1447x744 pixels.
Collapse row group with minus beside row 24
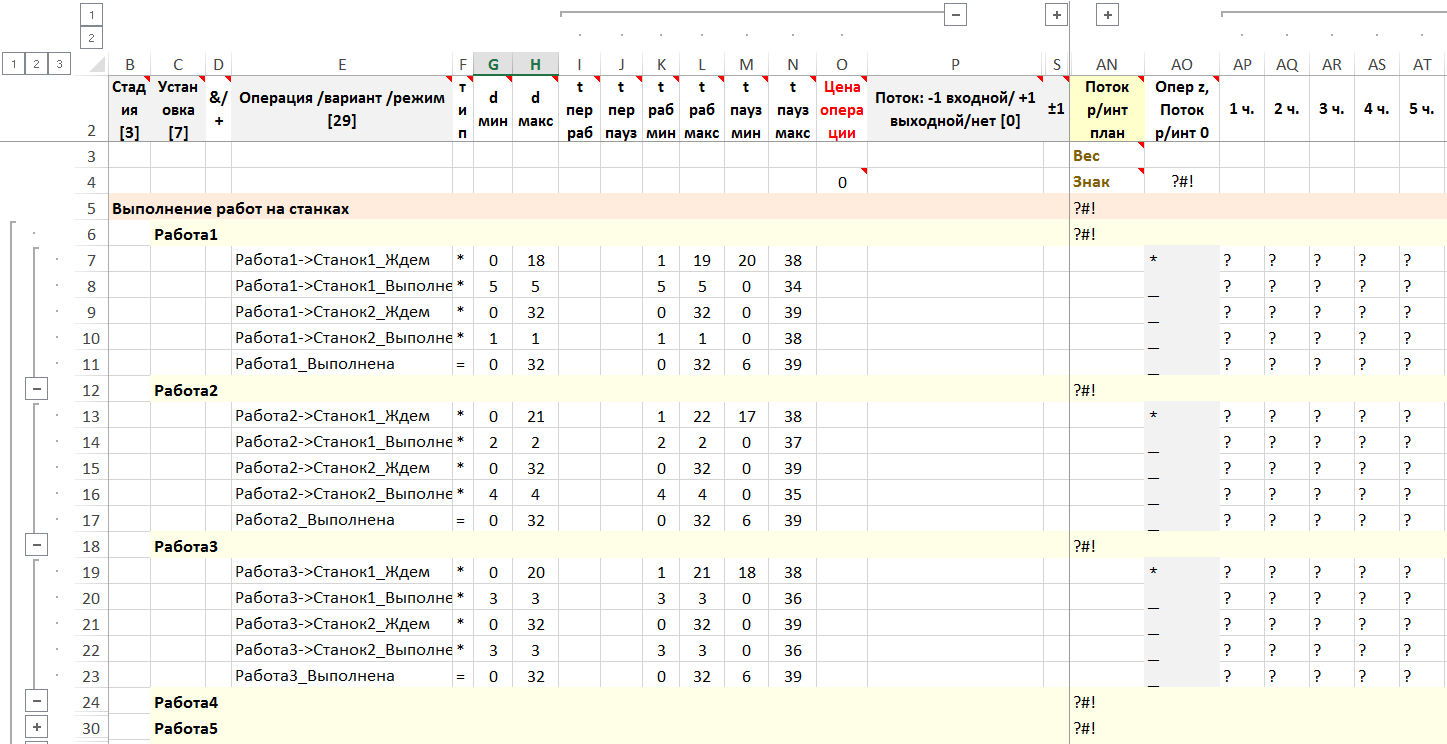click(36, 701)
